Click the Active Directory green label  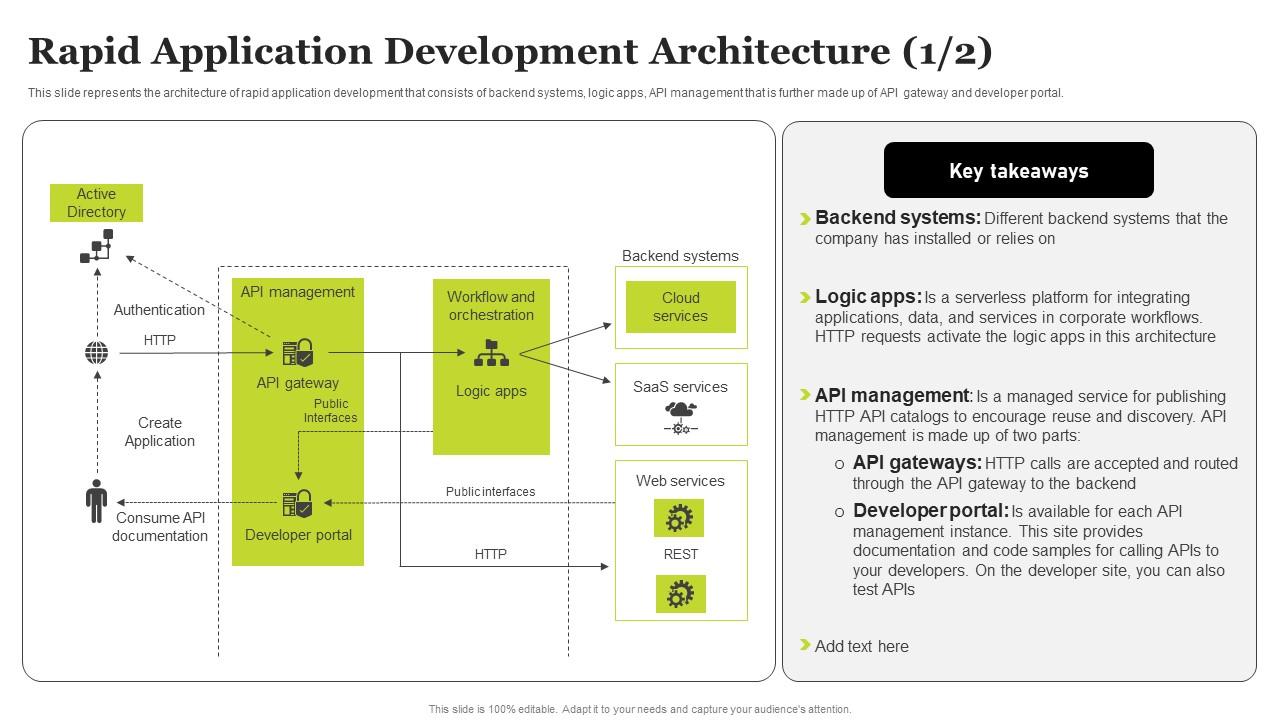[x=96, y=203]
